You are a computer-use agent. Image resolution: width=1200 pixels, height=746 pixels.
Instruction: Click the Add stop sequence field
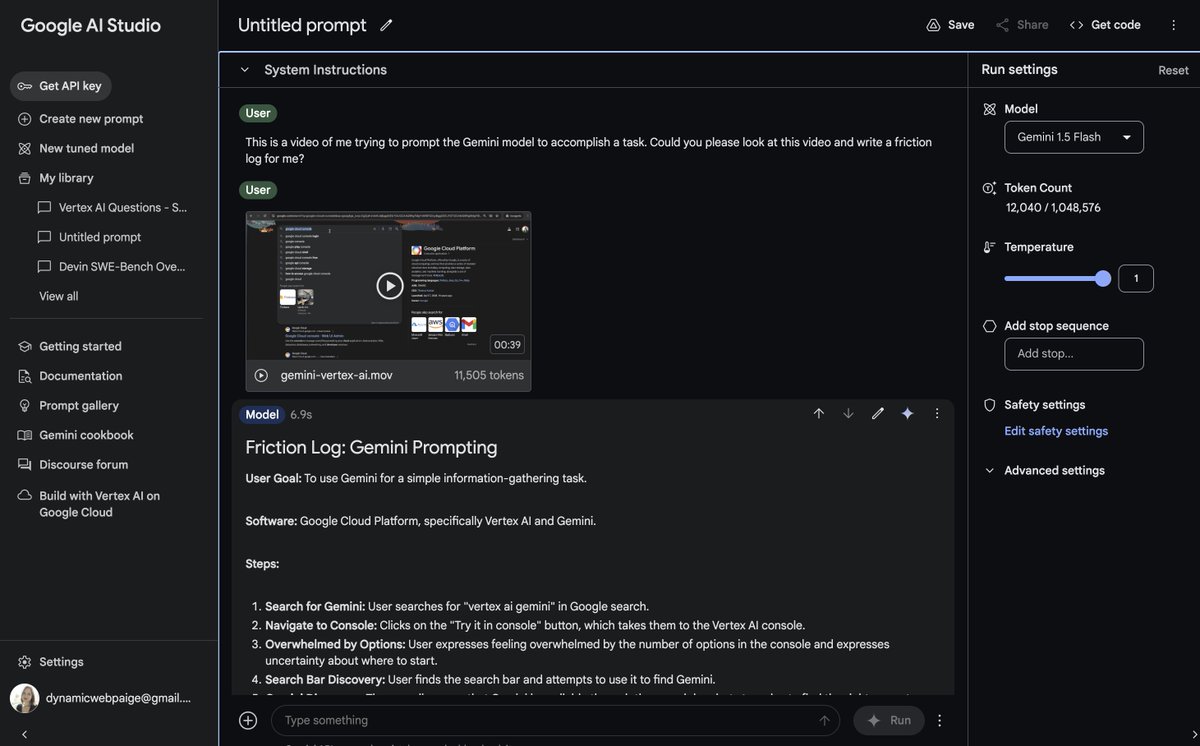coord(1074,354)
